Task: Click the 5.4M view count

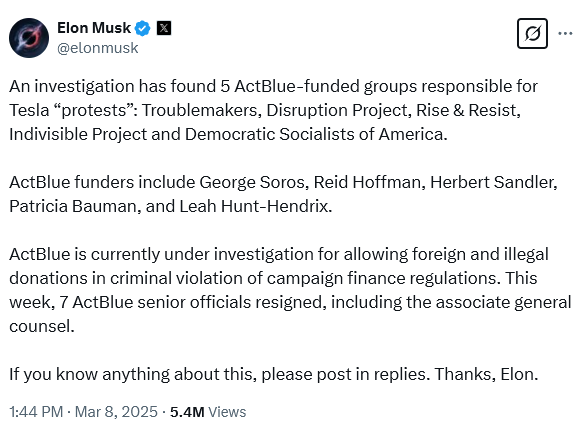Action: click(187, 412)
